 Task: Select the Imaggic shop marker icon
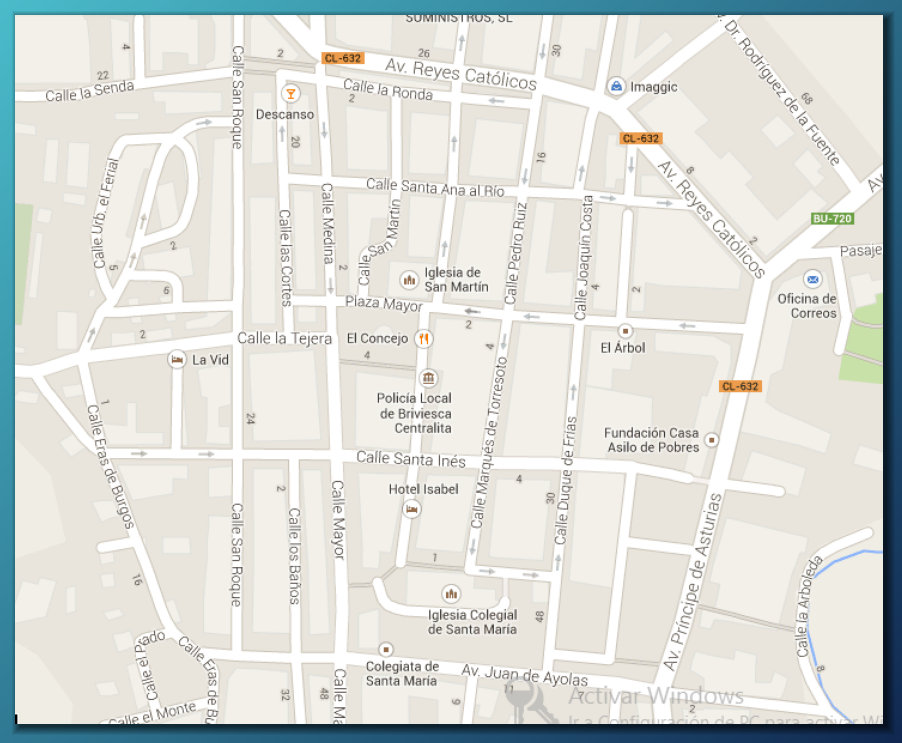(616, 86)
